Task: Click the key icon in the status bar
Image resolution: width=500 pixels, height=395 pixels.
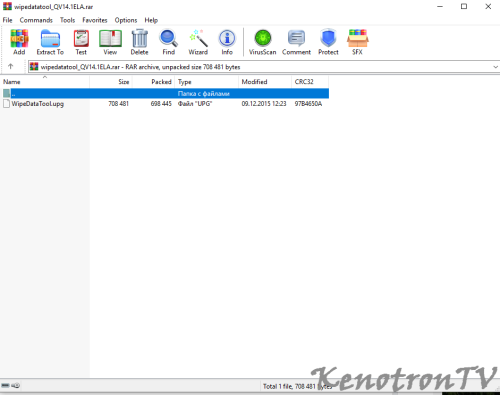Action: click(x=16, y=385)
